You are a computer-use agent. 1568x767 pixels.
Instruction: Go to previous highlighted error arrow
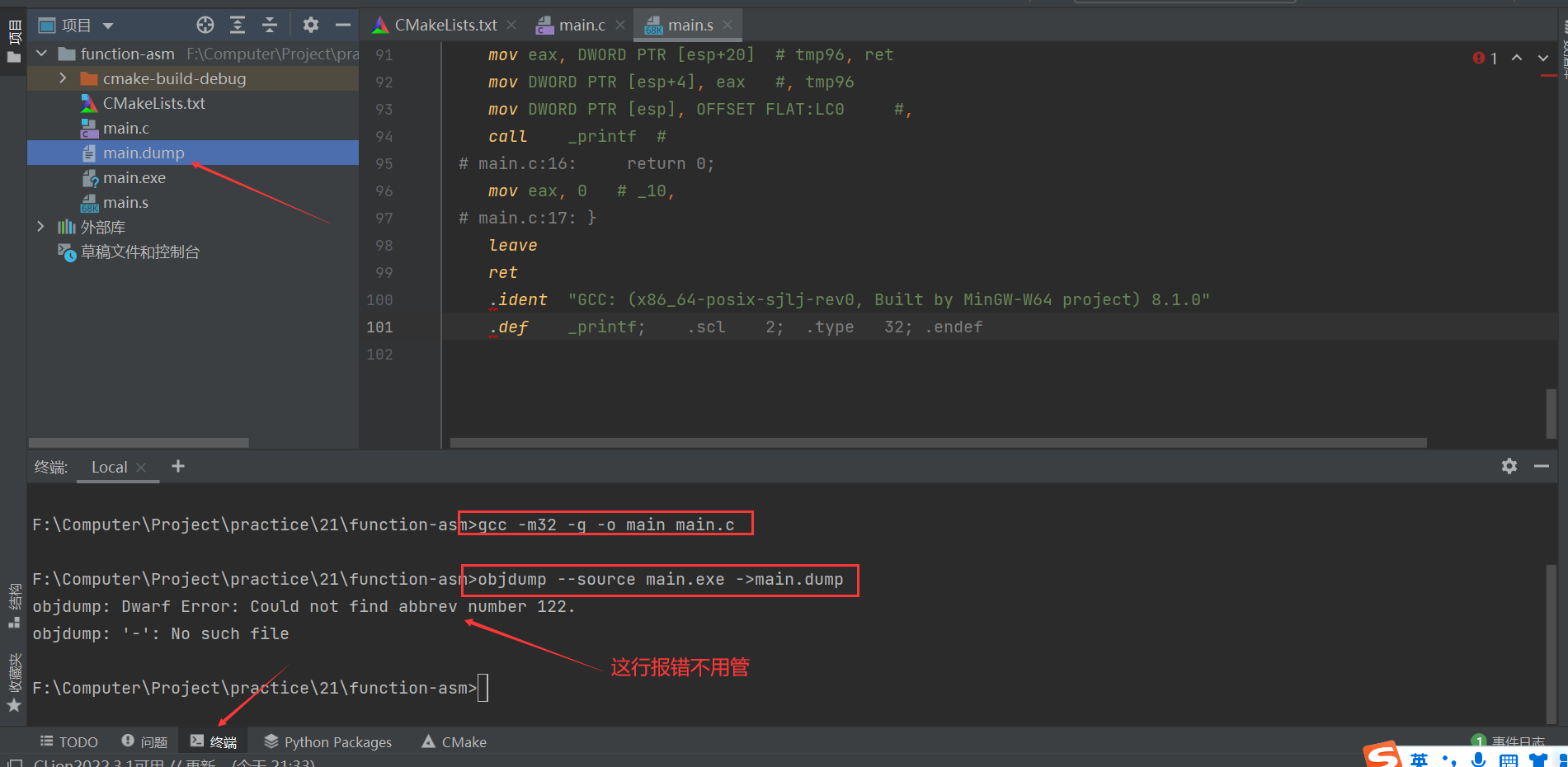[x=1517, y=58]
